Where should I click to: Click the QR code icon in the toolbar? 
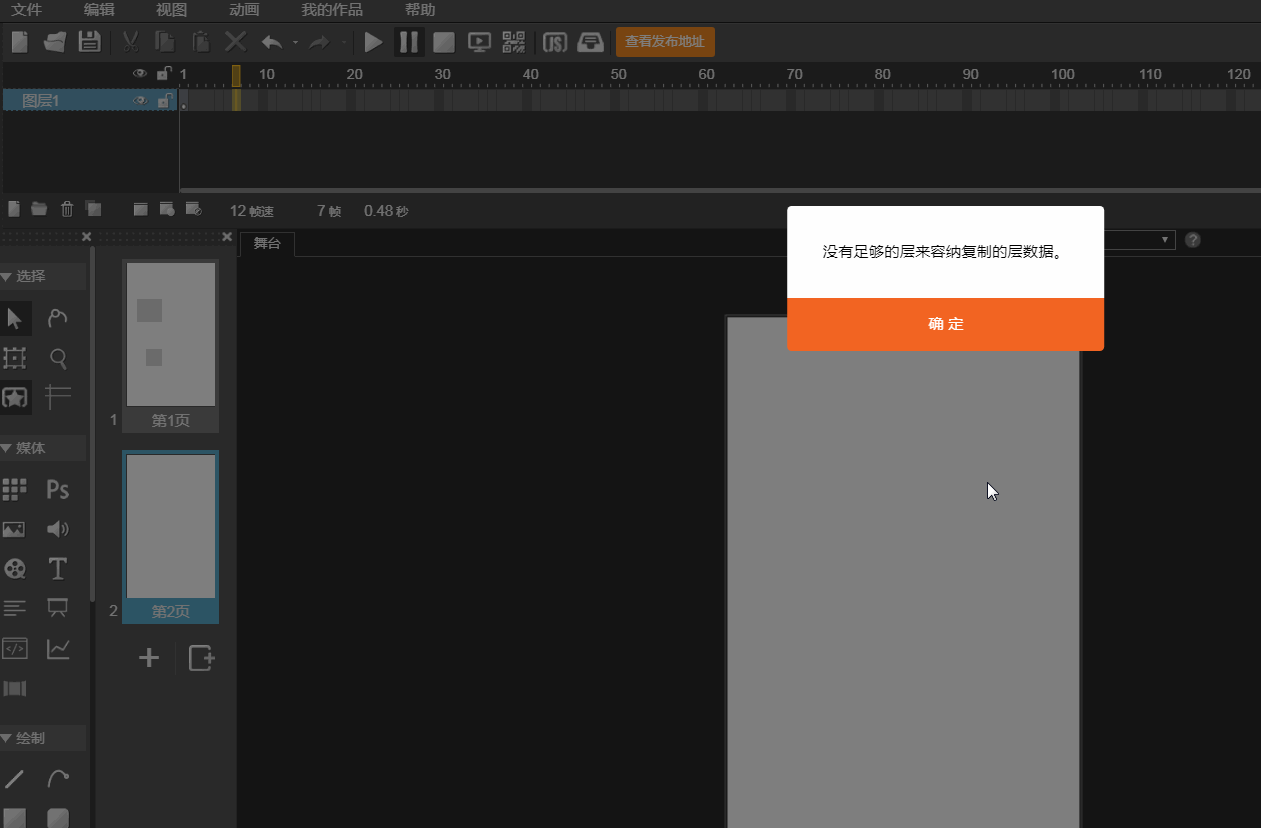coord(513,42)
